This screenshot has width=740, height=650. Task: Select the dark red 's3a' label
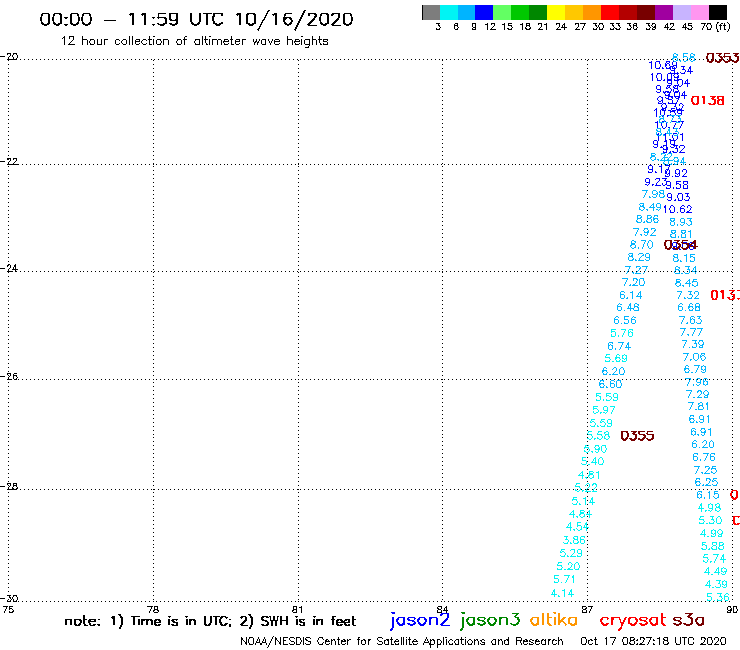[x=688, y=620]
